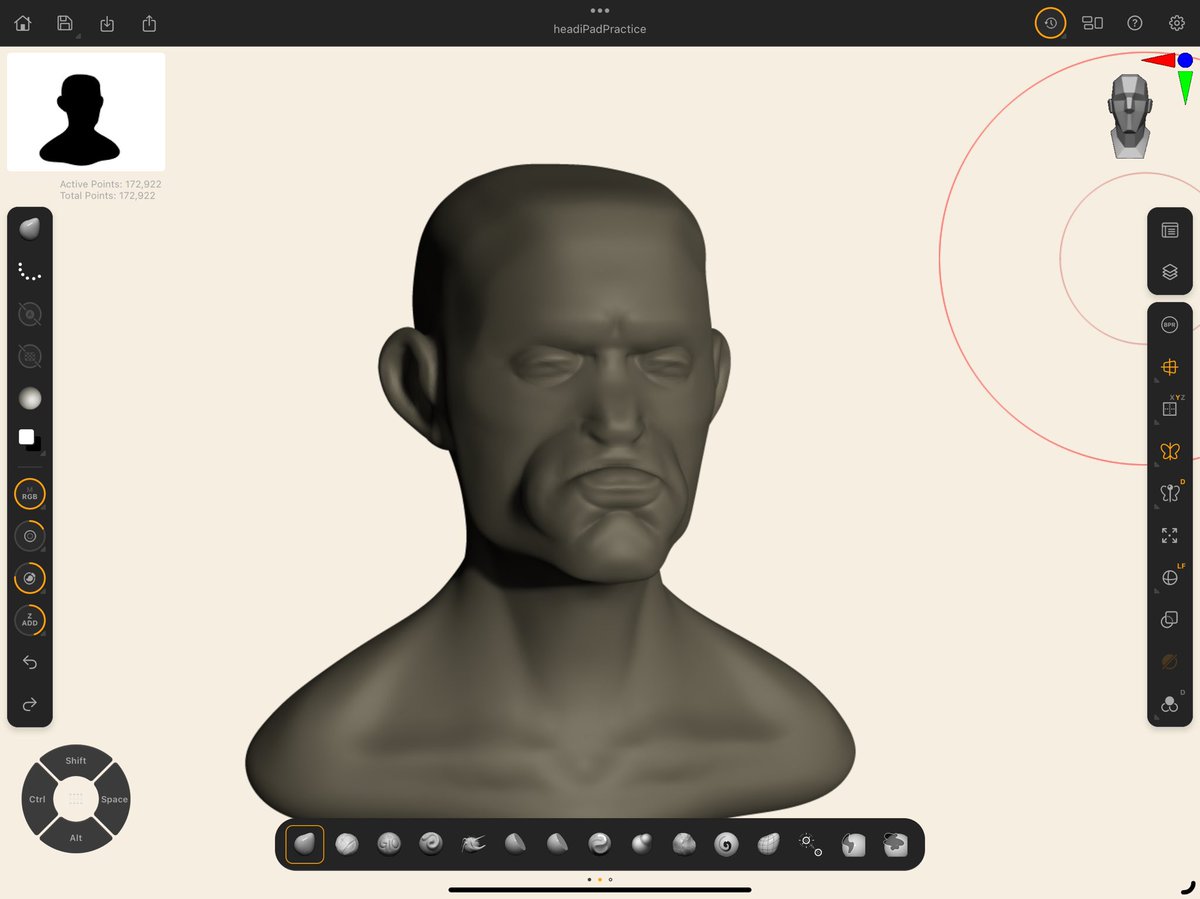Select the rocky clay lump brush
Image resolution: width=1200 pixels, height=899 pixels.
(684, 845)
